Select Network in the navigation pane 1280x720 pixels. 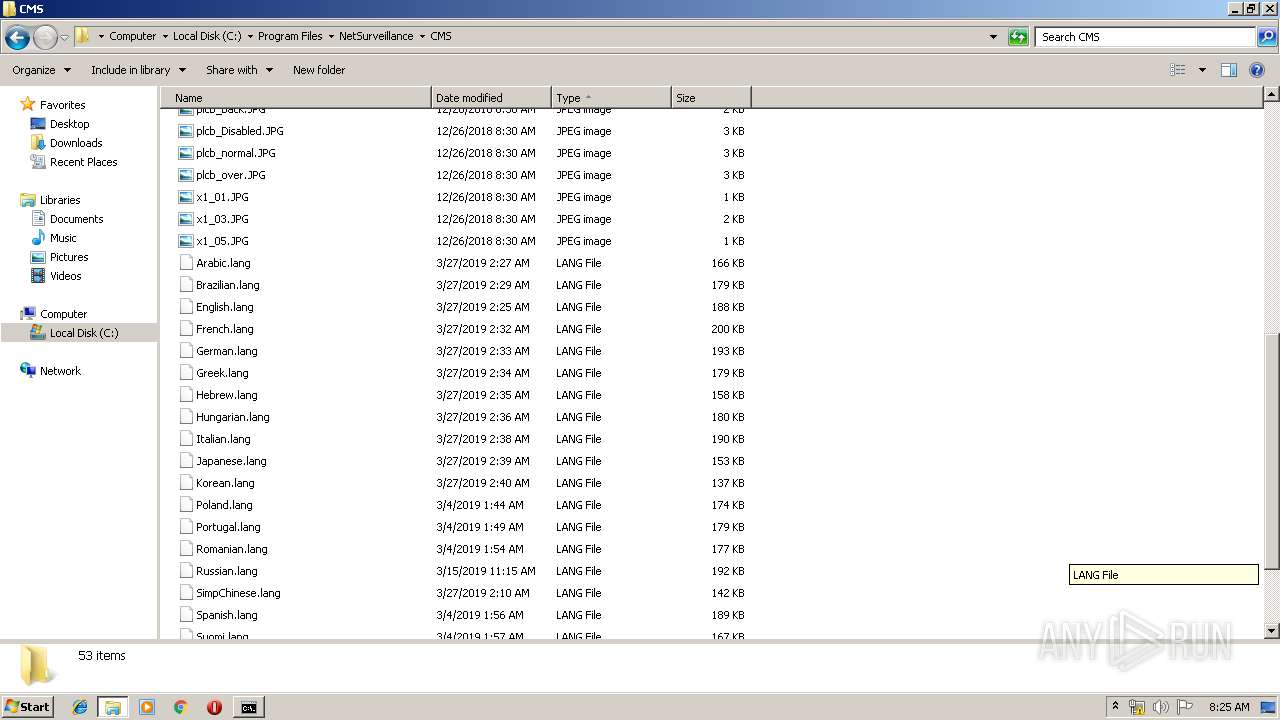[x=60, y=371]
